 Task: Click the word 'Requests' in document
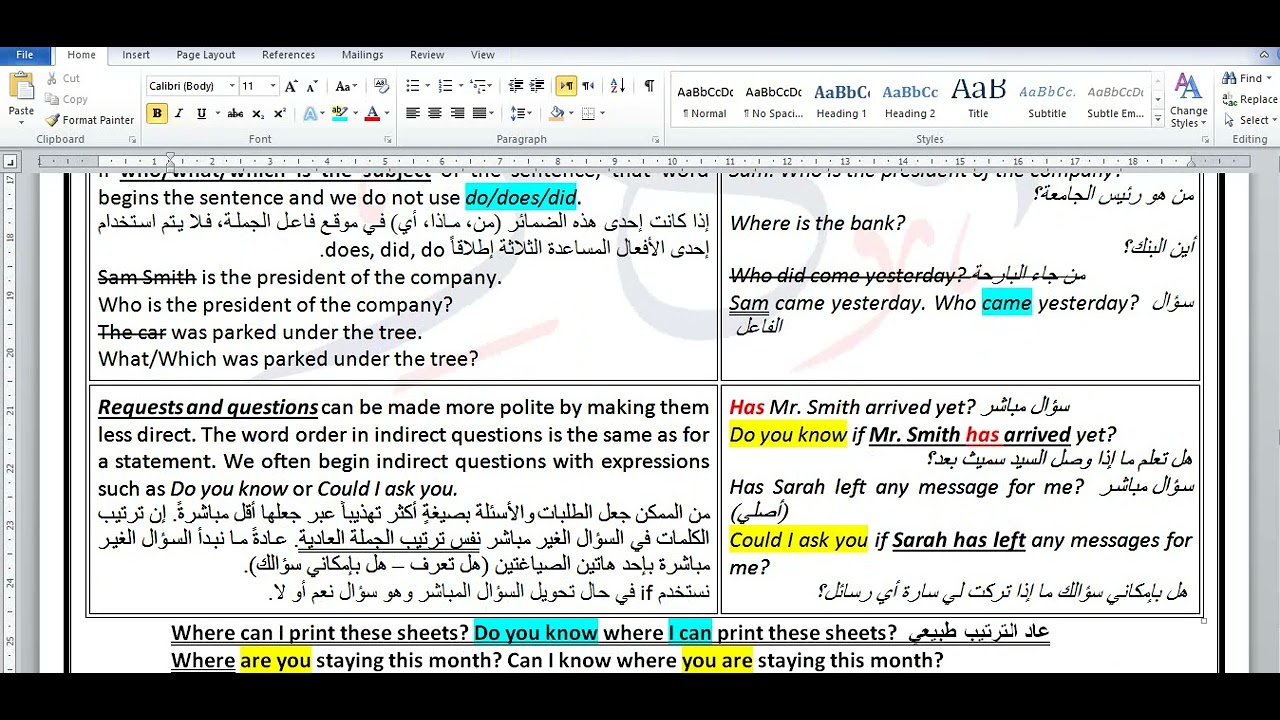click(140, 407)
